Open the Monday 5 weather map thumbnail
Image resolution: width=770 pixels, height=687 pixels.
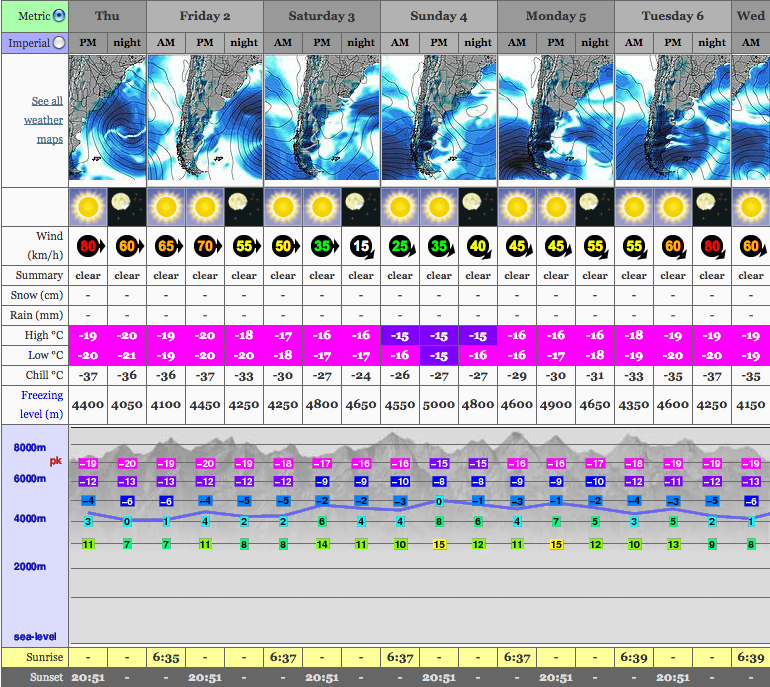tap(556, 118)
